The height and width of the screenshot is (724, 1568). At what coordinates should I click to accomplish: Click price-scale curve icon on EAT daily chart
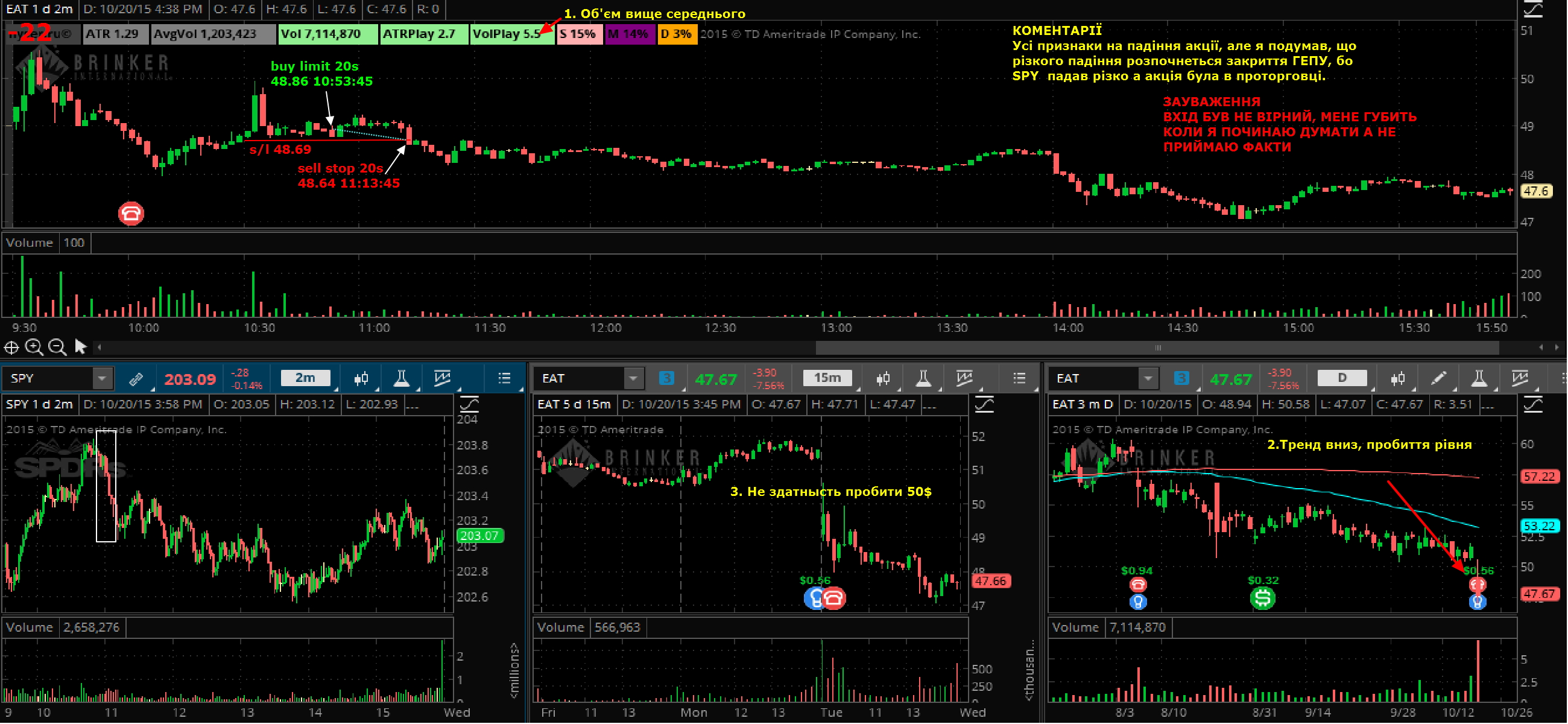[1534, 404]
